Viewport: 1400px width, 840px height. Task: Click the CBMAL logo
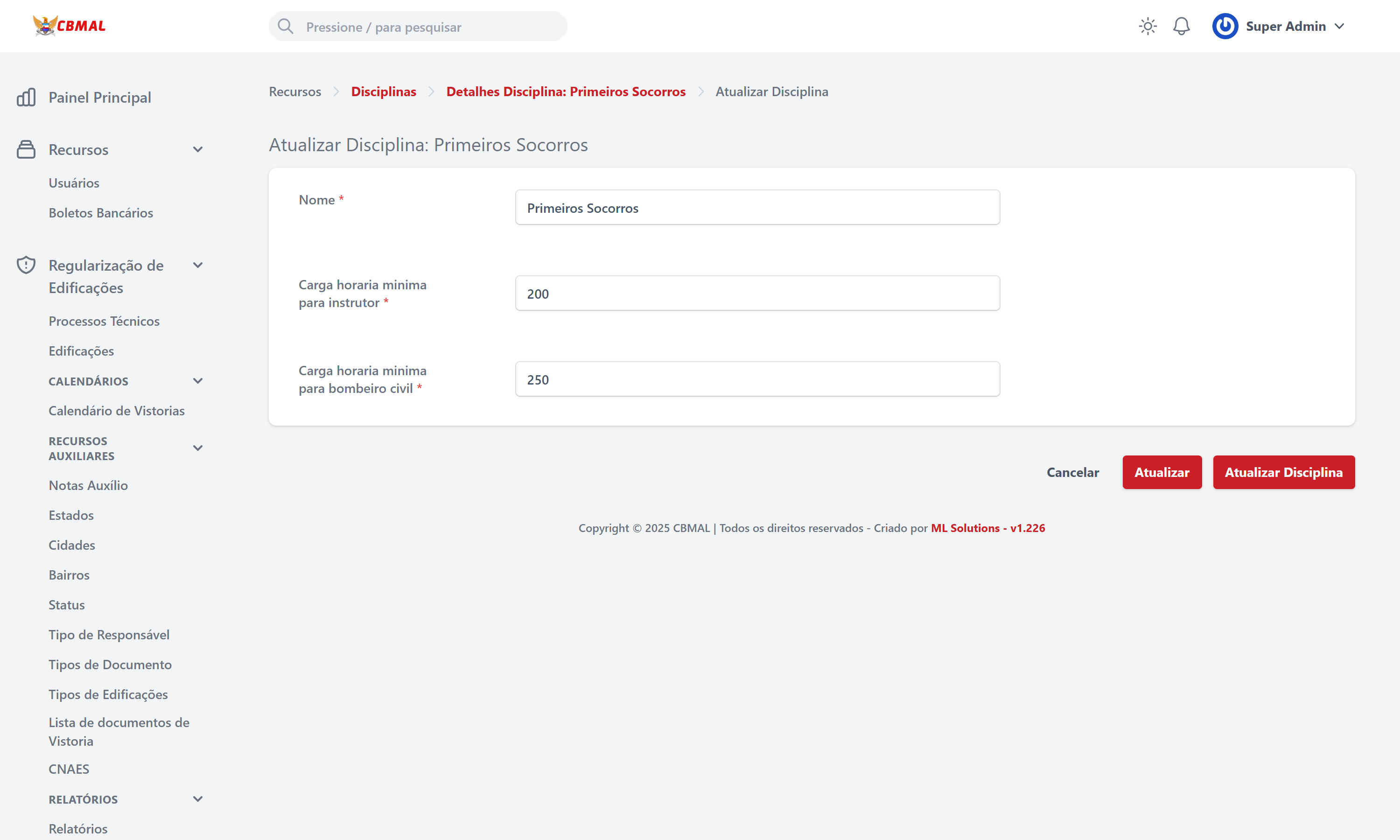pos(69,26)
